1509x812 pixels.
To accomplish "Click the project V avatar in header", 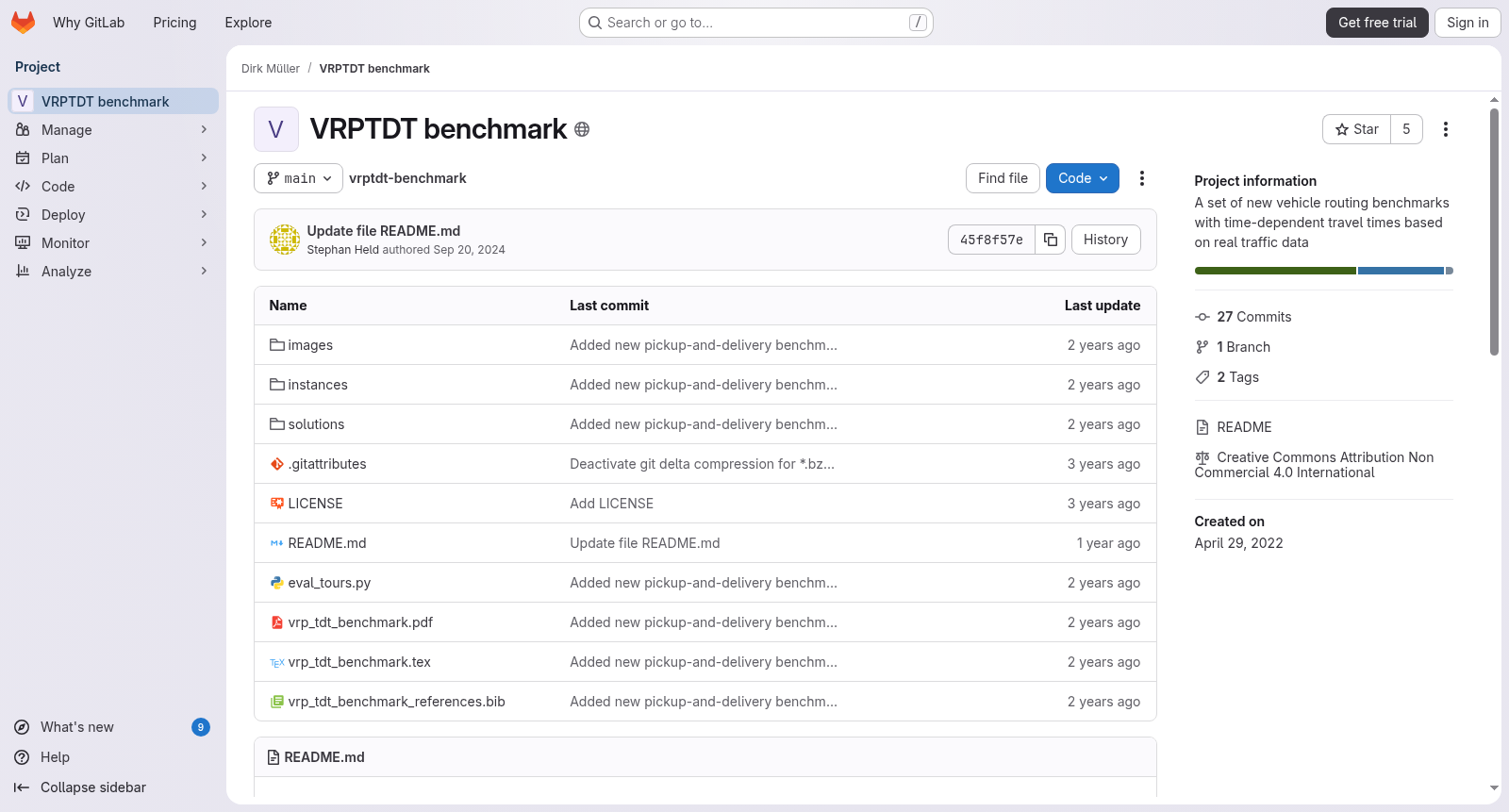I will tap(276, 129).
